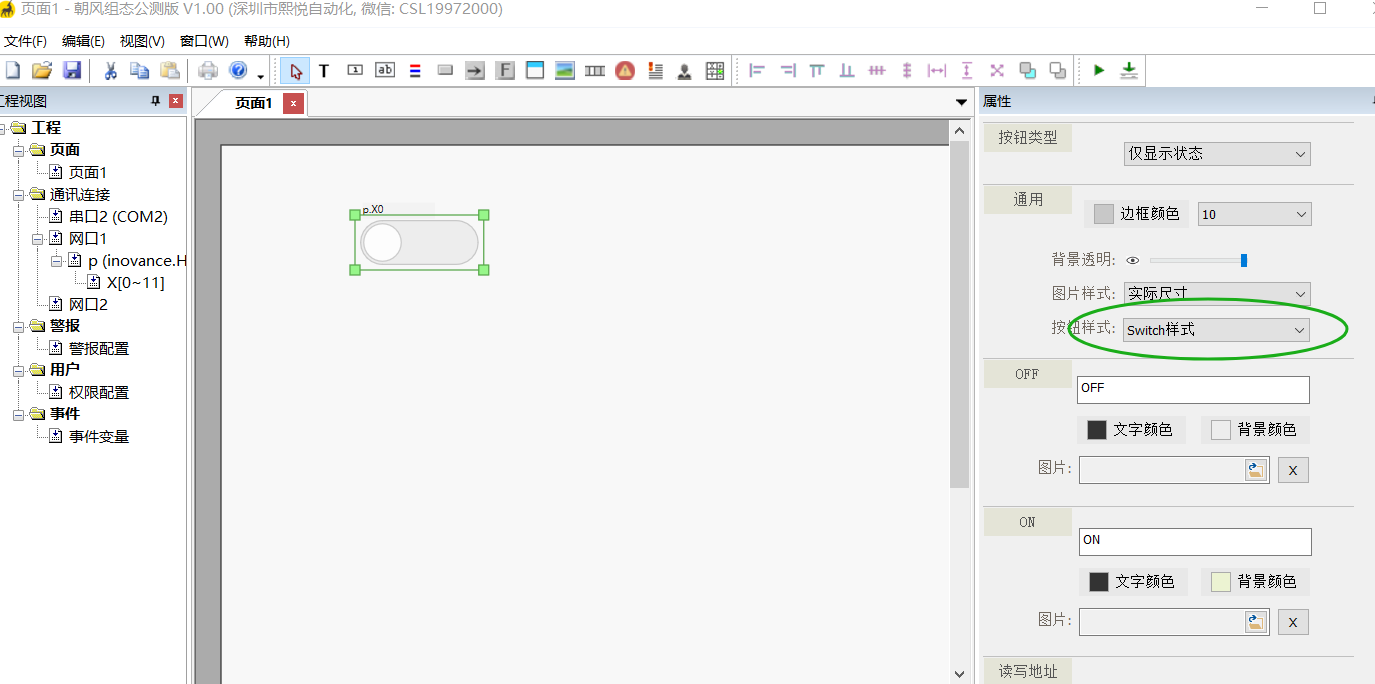Image resolution: width=1375 pixels, height=684 pixels.
Task: Click the X button to clear OFF image
Action: tap(1293, 470)
